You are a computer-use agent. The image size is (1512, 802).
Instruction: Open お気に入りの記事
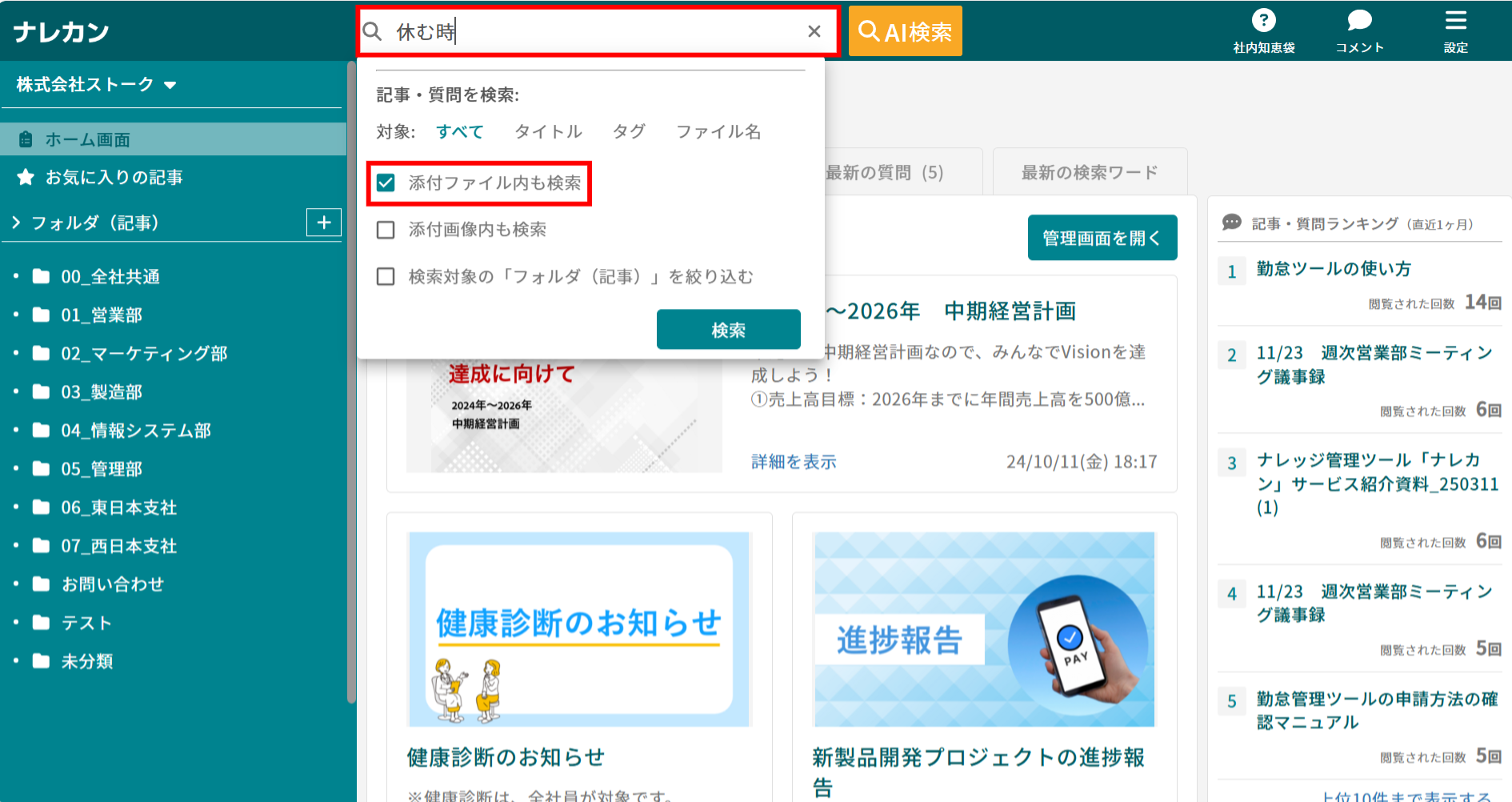pos(112,177)
